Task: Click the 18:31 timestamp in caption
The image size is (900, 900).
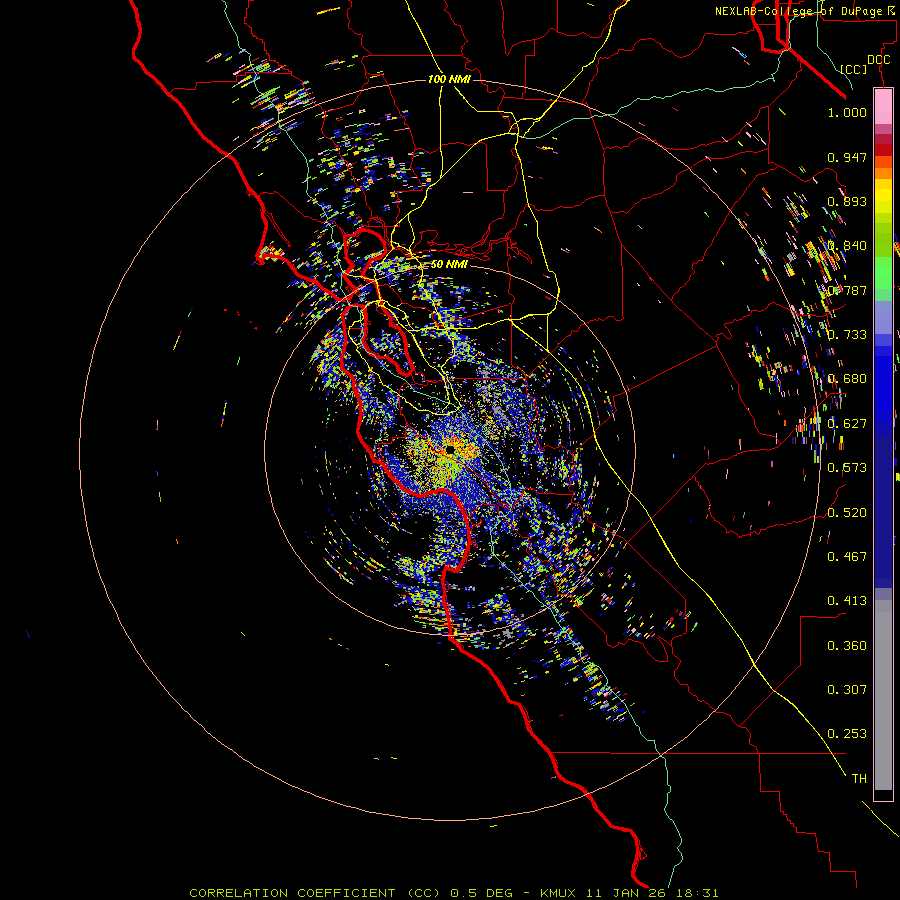Action: coord(696,893)
